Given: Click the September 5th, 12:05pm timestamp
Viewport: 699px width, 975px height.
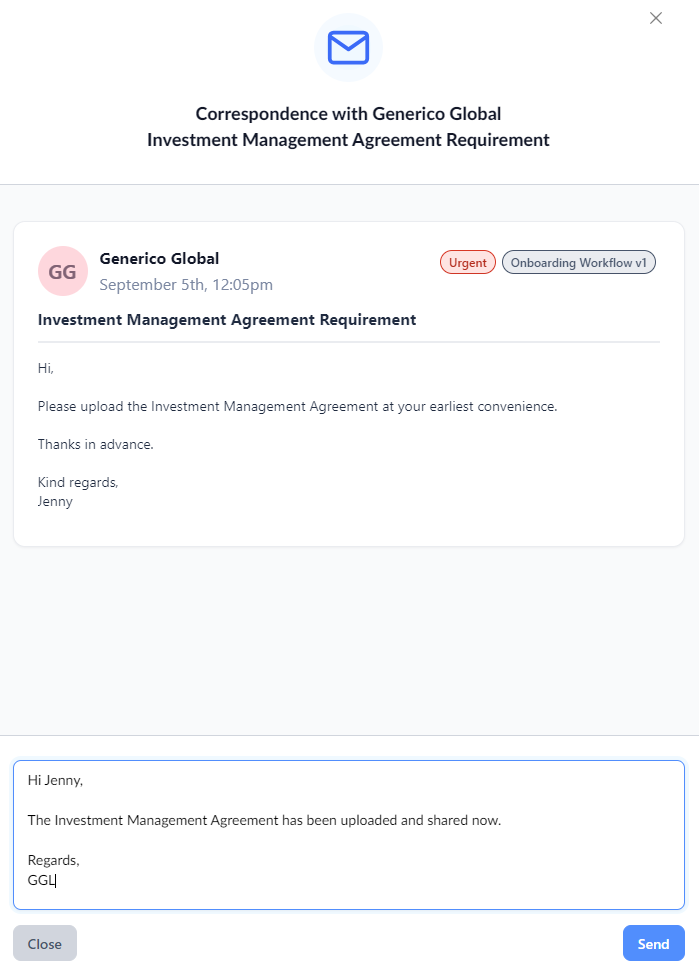Looking at the screenshot, I should [x=186, y=285].
